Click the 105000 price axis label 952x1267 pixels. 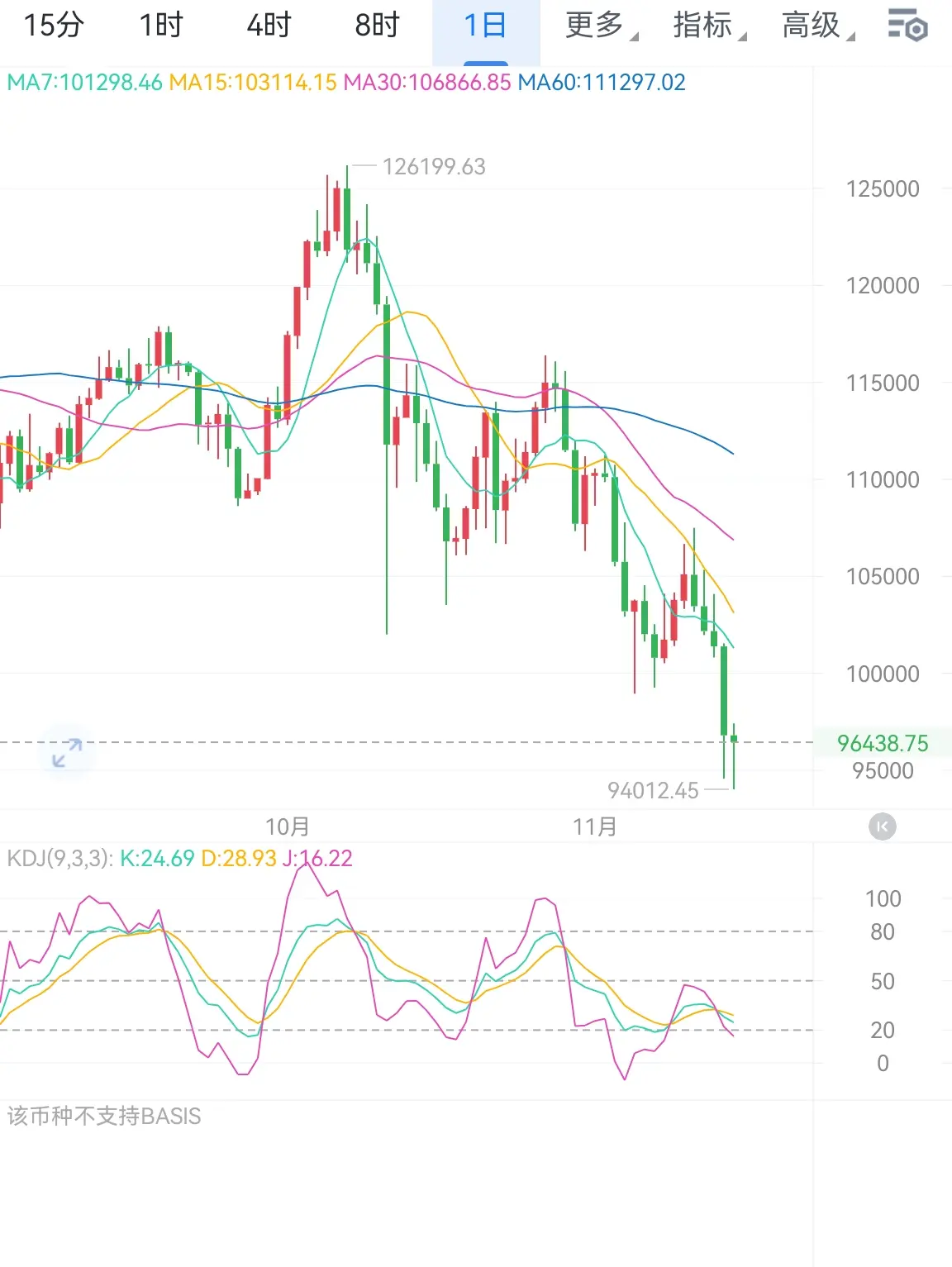[883, 577]
